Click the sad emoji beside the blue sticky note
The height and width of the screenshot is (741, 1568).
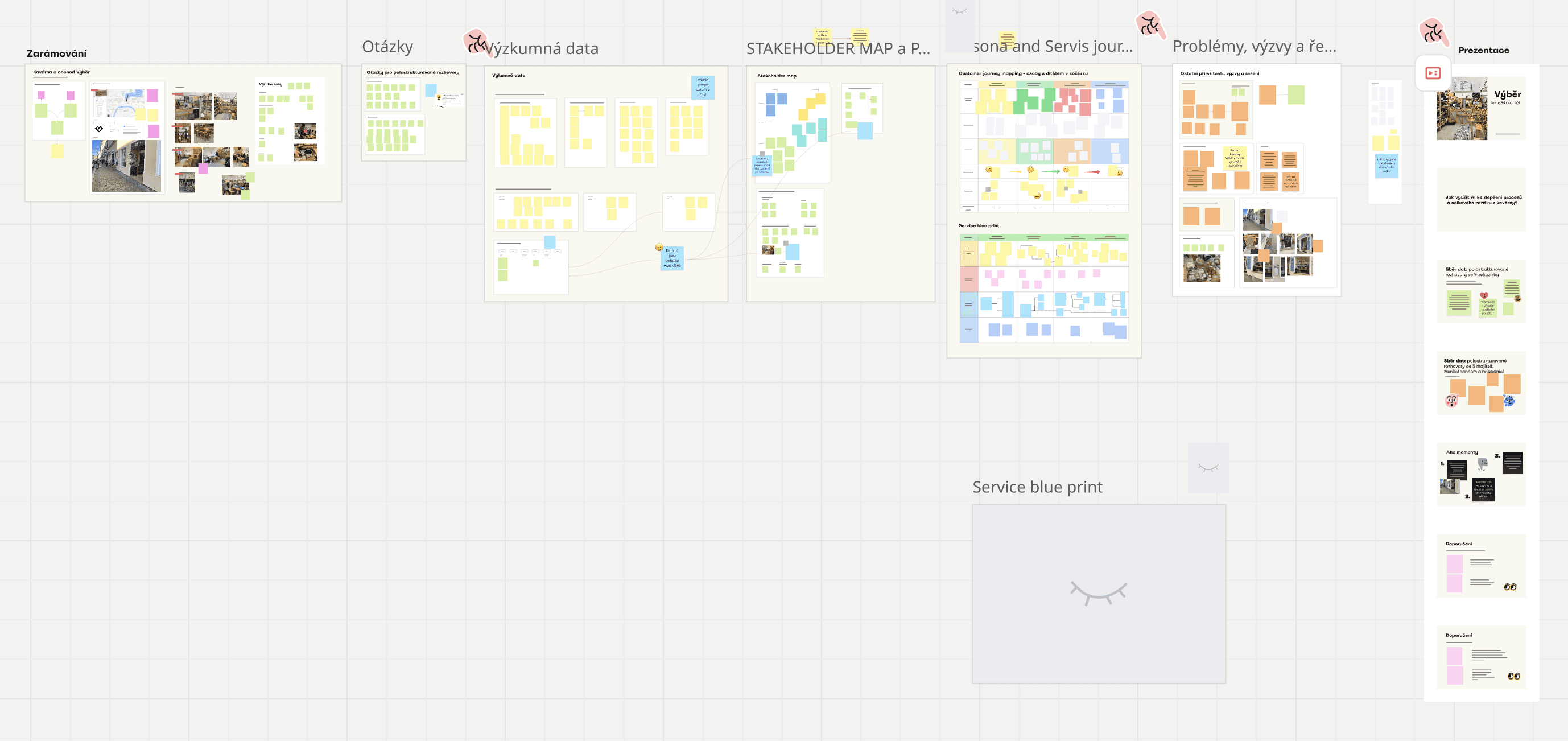click(x=659, y=247)
